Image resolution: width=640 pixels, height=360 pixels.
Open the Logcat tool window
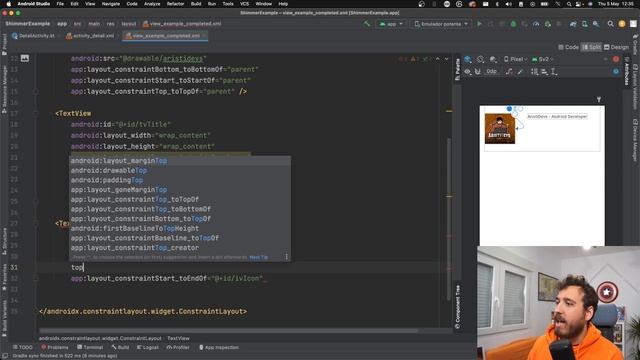point(147,347)
